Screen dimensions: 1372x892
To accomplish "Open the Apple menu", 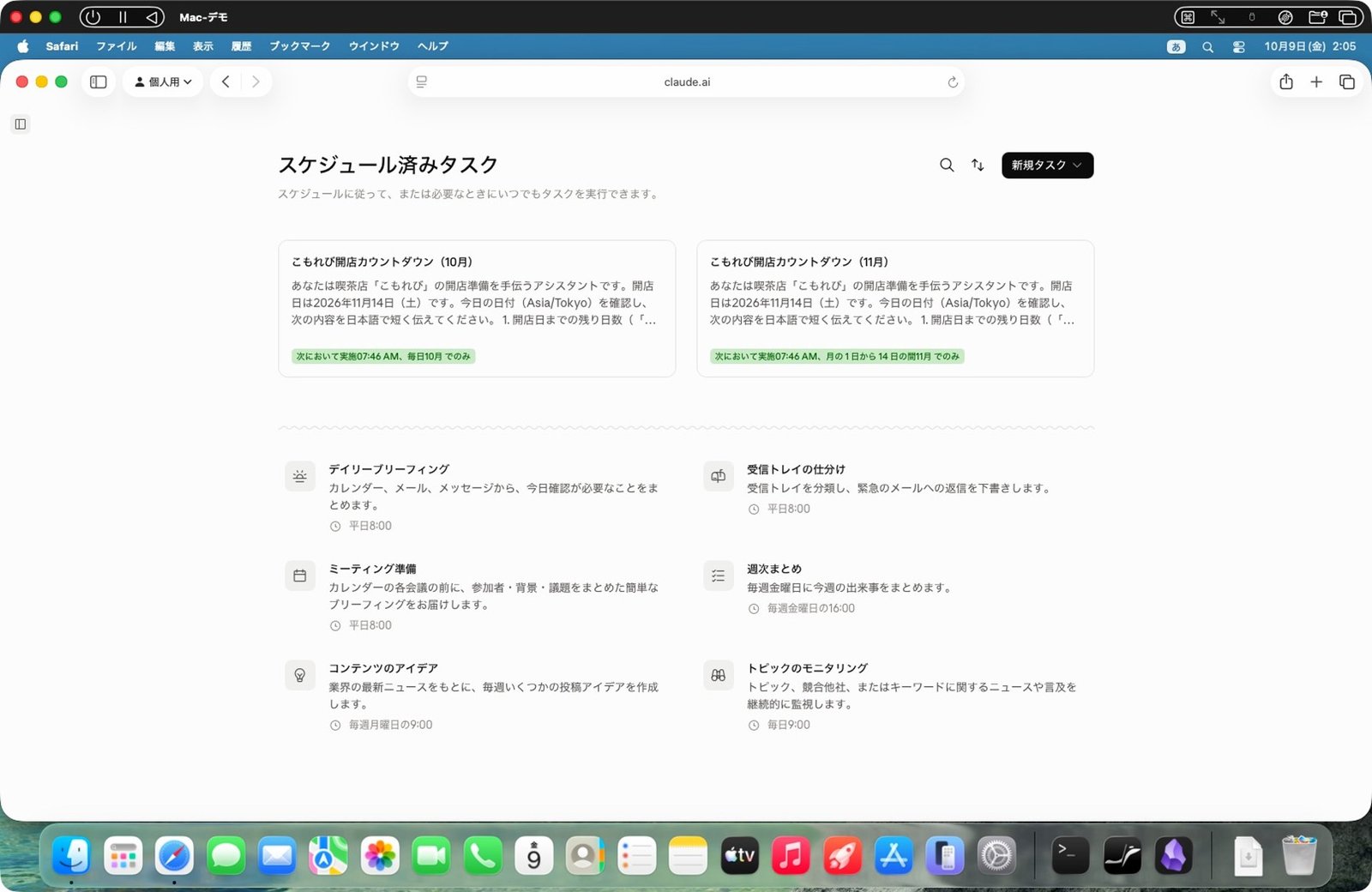I will 23,46.
